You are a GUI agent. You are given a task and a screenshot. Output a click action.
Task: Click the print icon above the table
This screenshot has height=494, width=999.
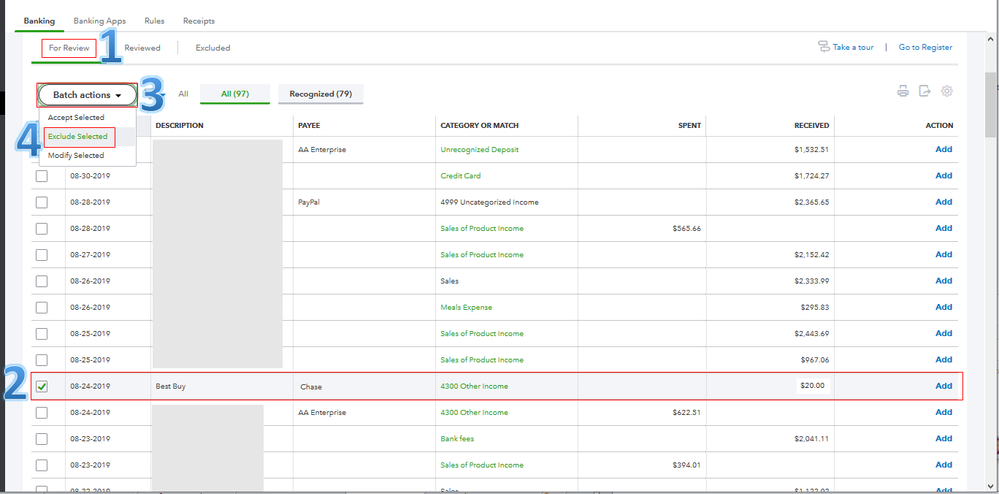[x=903, y=91]
